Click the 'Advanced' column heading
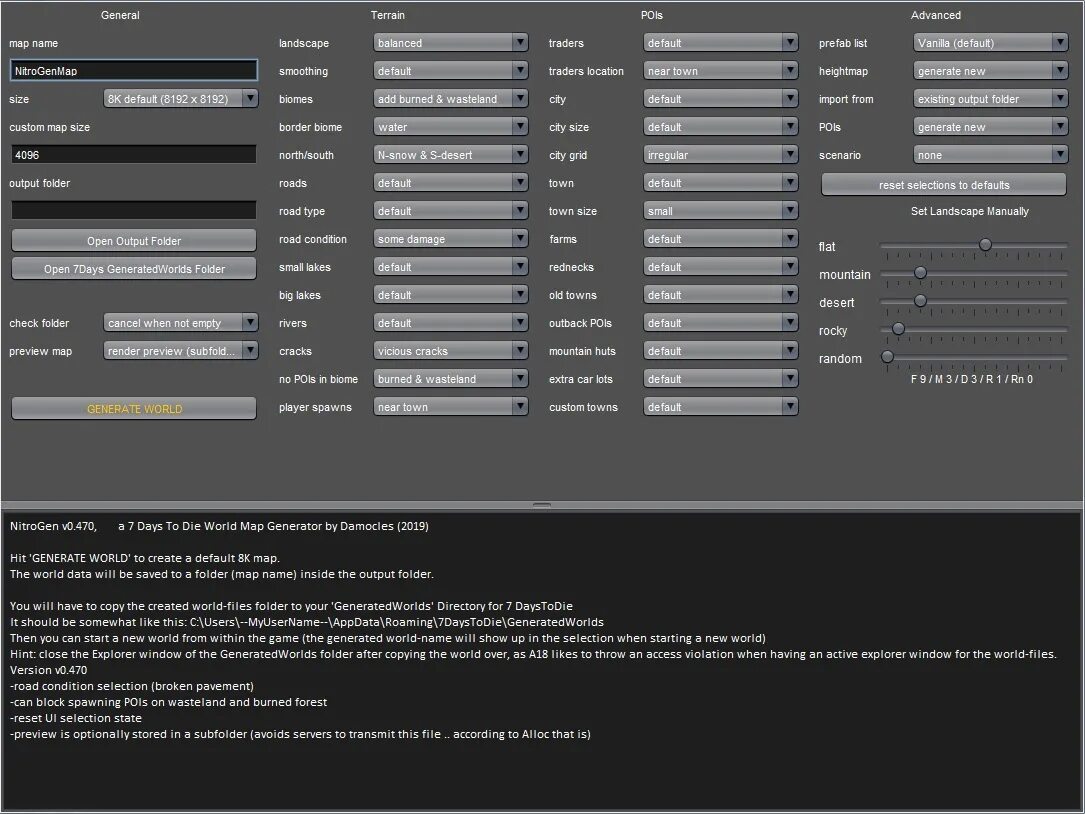1085x814 pixels. (936, 15)
